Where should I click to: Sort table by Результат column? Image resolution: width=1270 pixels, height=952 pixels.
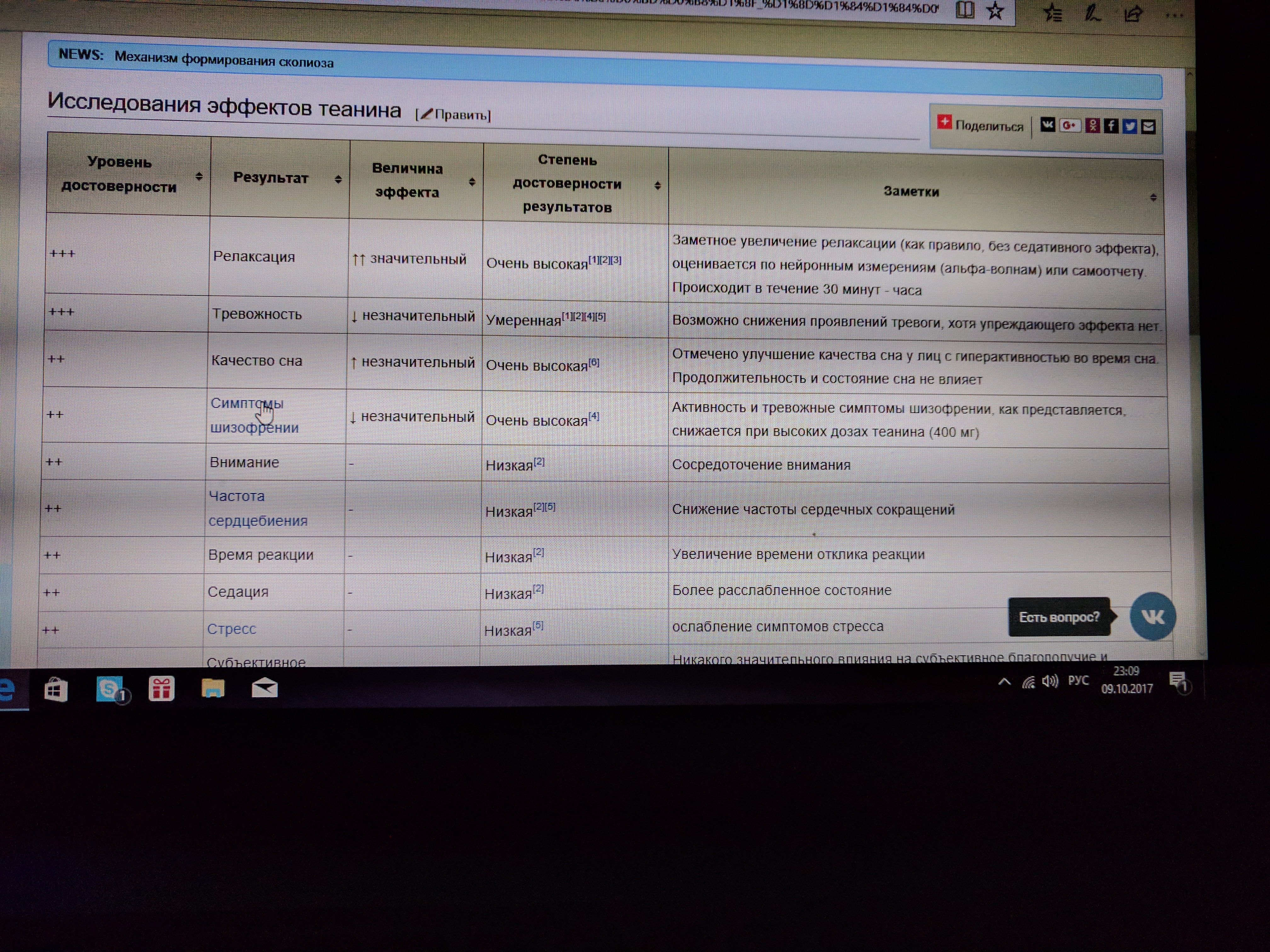pyautogui.click(x=338, y=180)
